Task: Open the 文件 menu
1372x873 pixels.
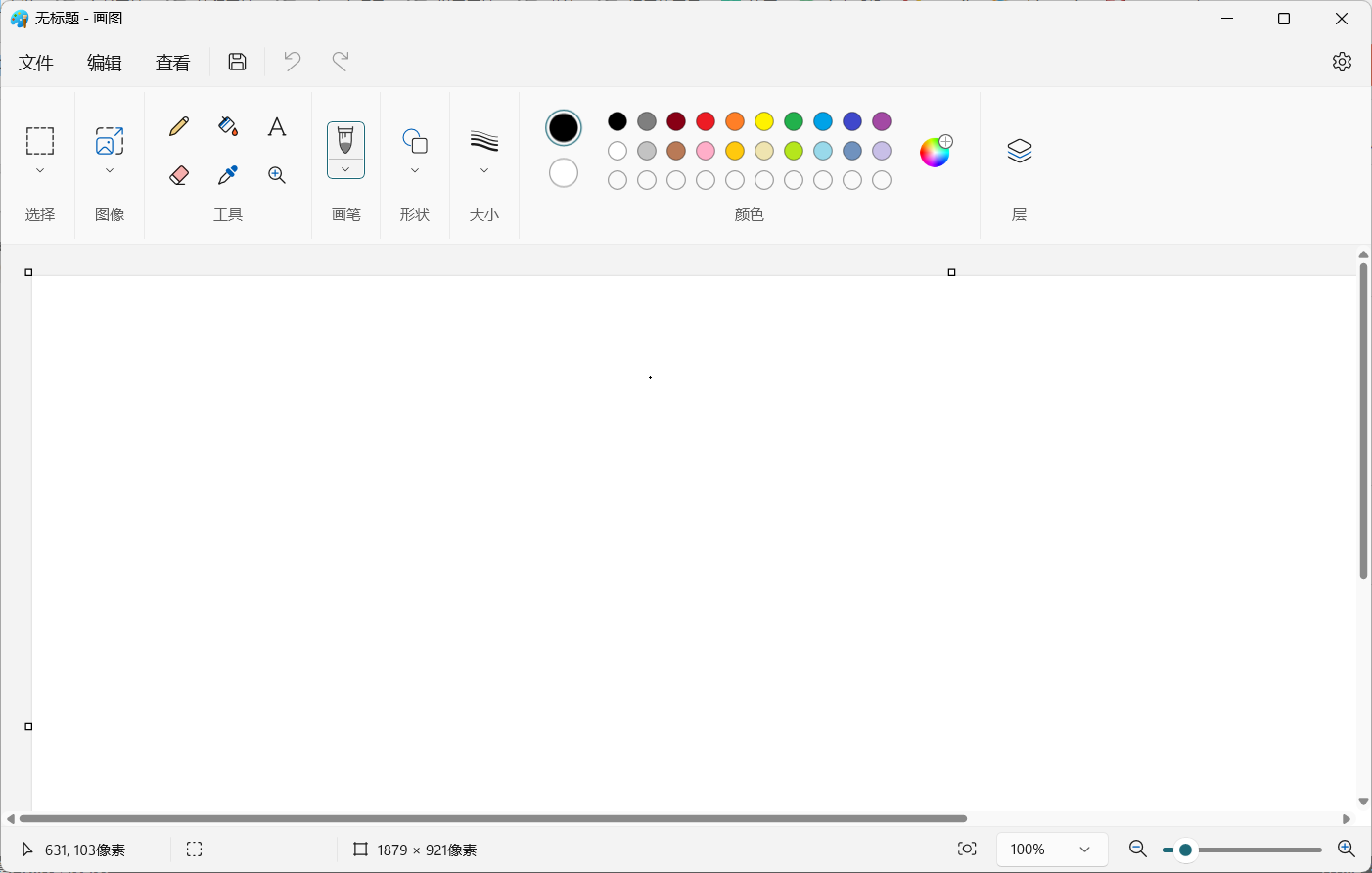Action: click(36, 63)
